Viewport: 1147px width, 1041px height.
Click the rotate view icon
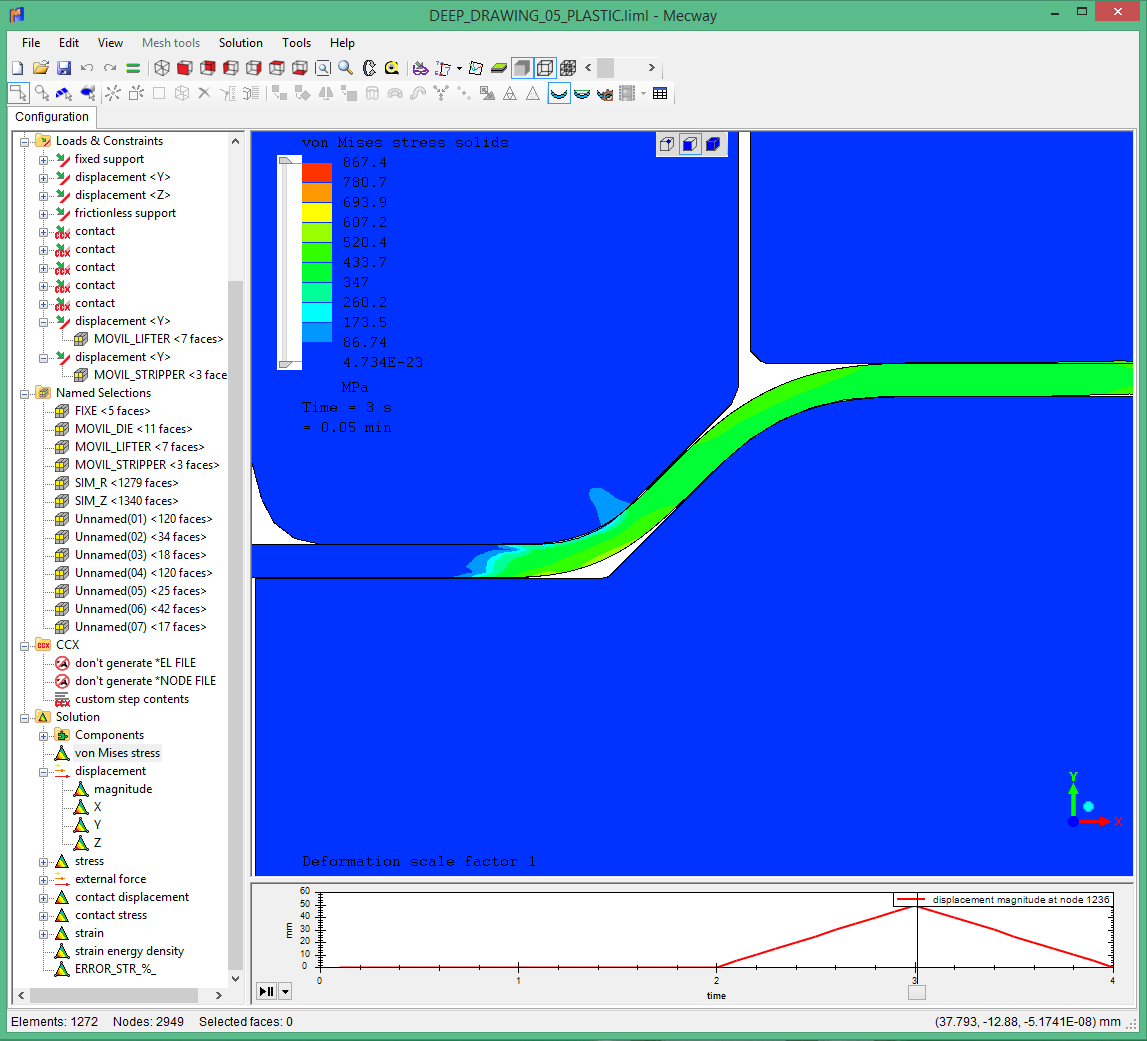click(x=369, y=68)
